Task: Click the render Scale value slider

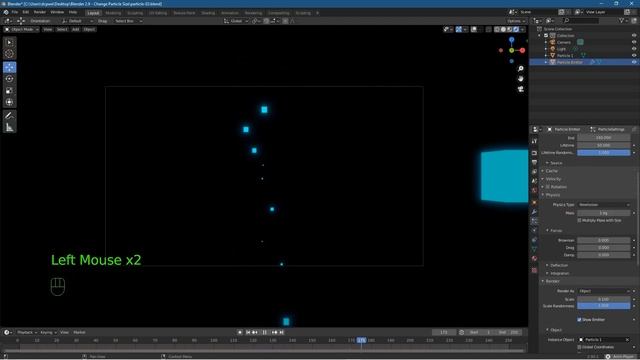Action: 604,299
